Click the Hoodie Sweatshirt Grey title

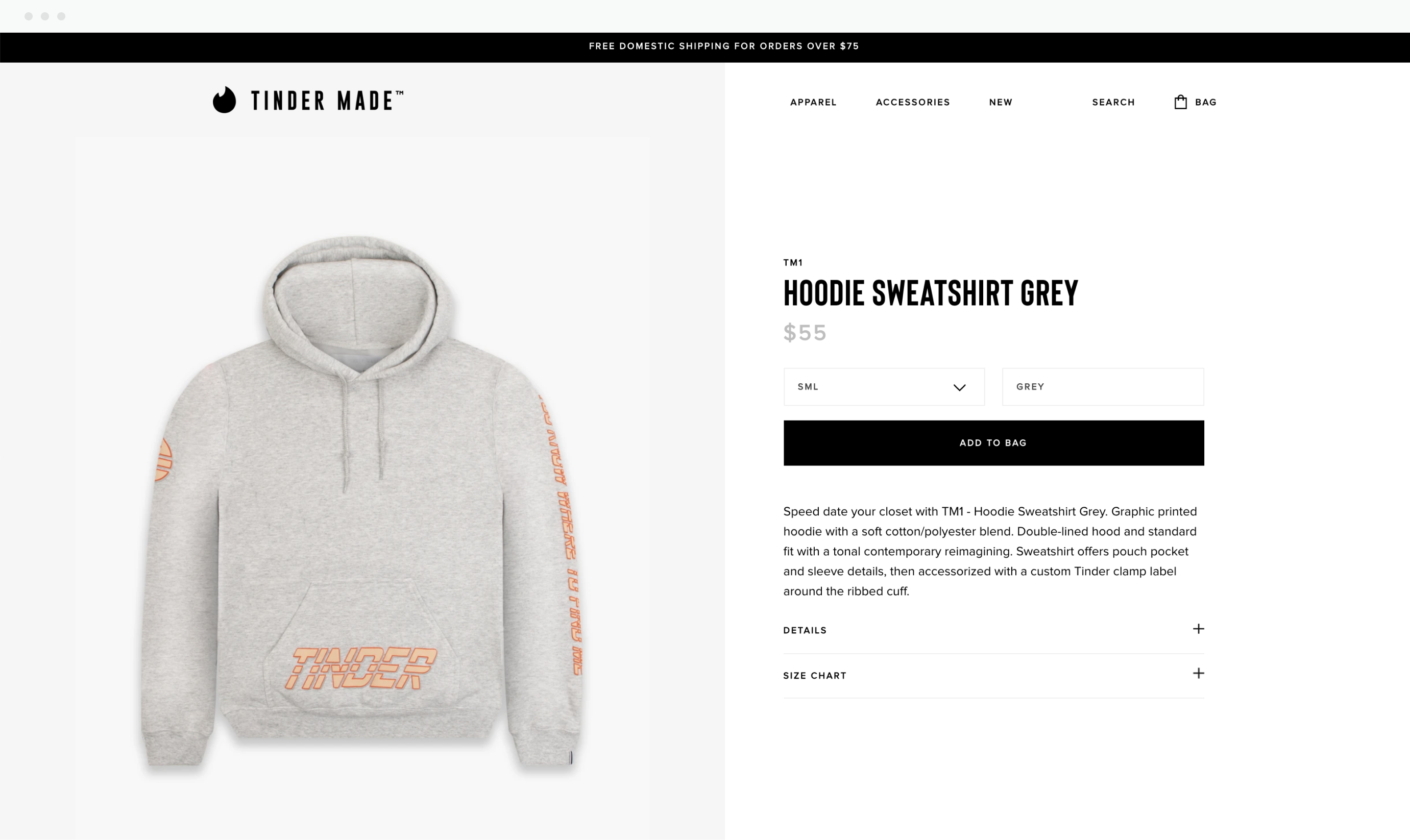(x=931, y=293)
